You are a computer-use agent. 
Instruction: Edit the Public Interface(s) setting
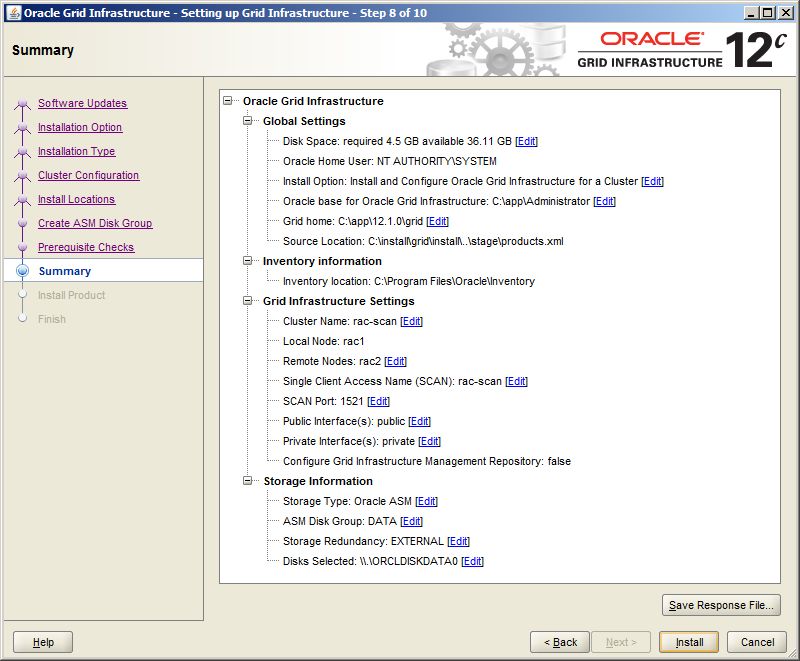coord(419,421)
